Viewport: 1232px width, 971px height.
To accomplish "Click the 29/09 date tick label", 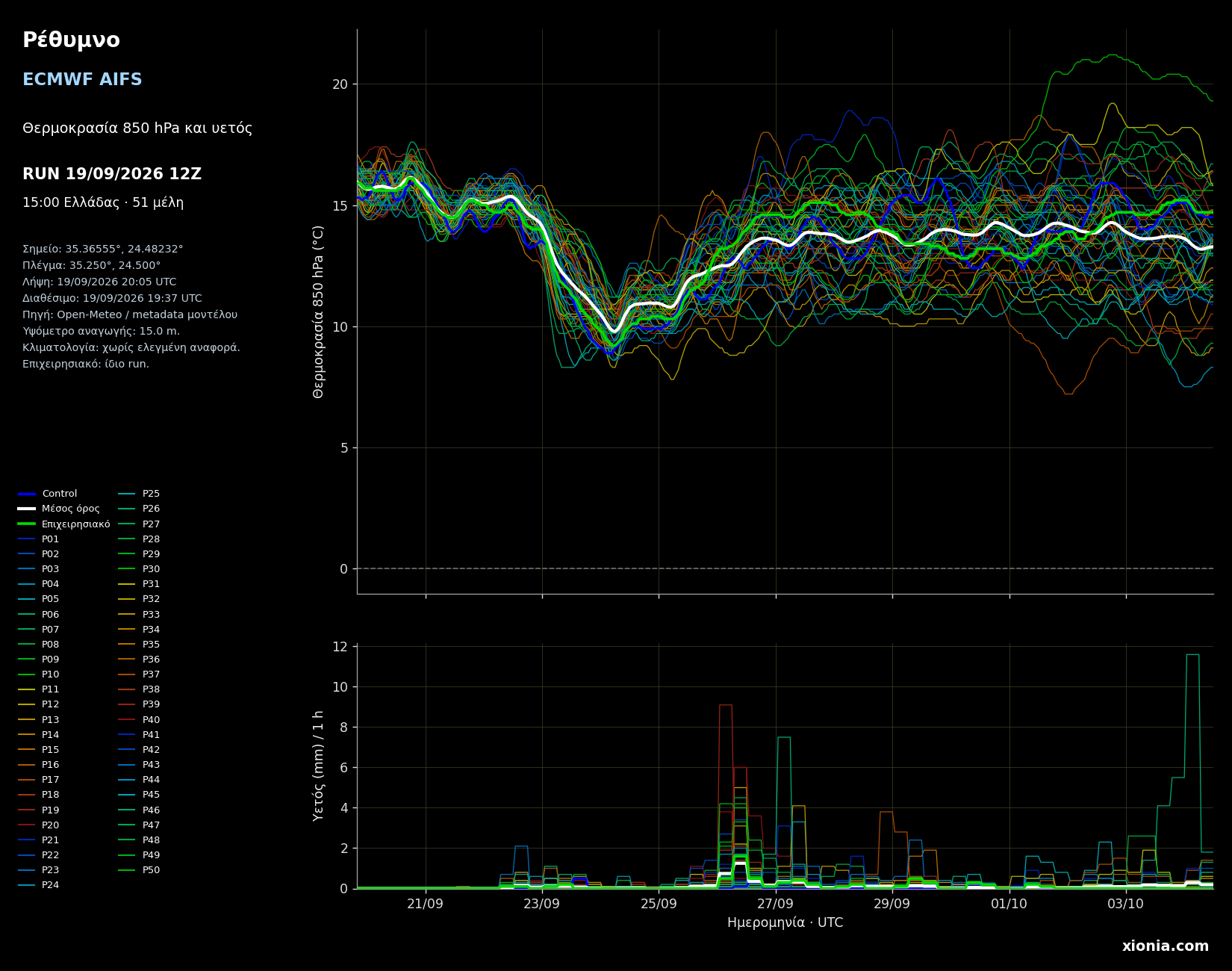I will click(x=892, y=904).
